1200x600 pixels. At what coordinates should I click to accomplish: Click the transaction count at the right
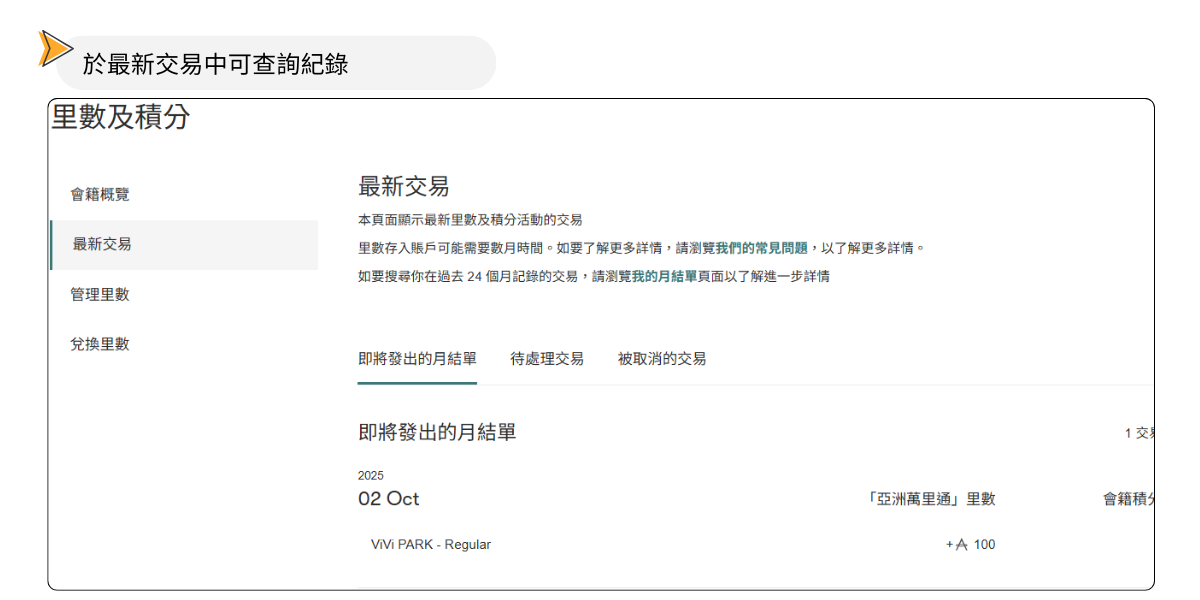coord(1140,433)
